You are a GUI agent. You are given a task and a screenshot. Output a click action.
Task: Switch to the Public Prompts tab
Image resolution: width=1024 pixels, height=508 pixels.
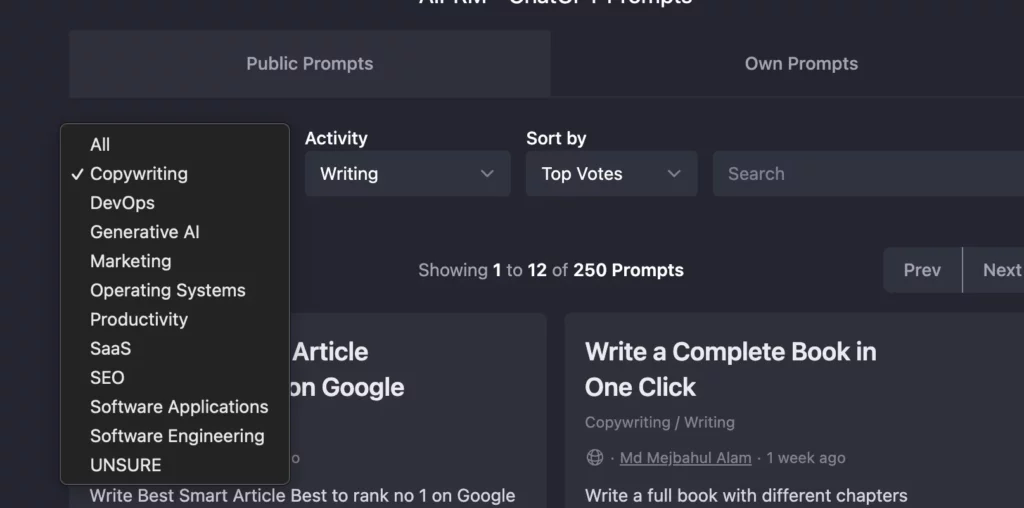pos(310,64)
